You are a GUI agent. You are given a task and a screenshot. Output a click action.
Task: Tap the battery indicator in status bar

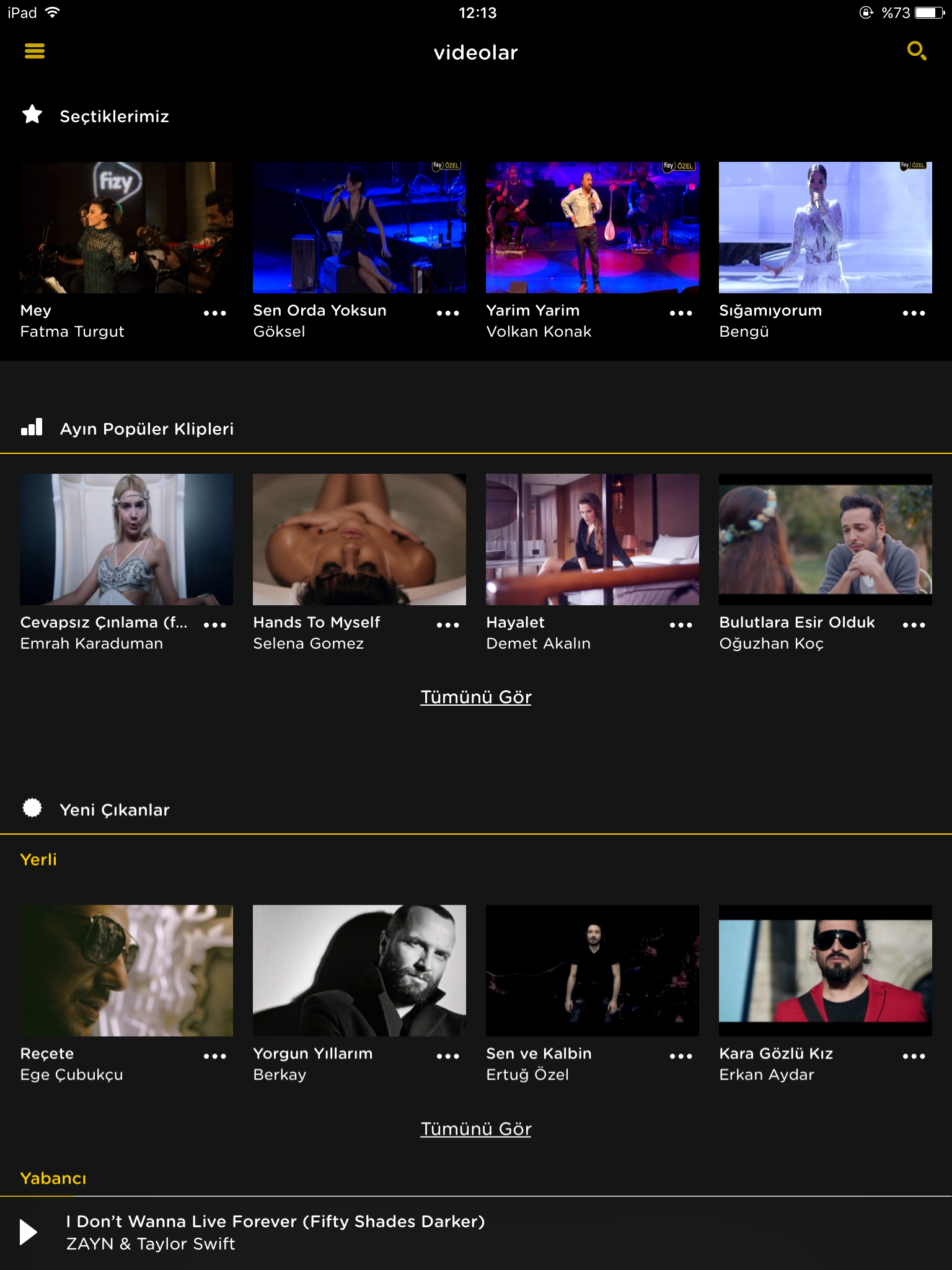[930, 12]
